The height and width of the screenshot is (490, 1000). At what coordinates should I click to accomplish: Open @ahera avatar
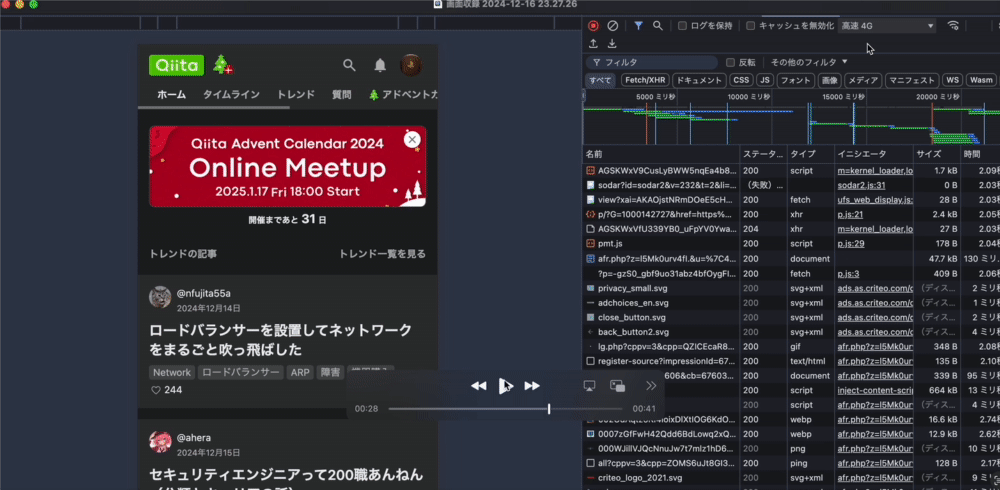(x=160, y=442)
